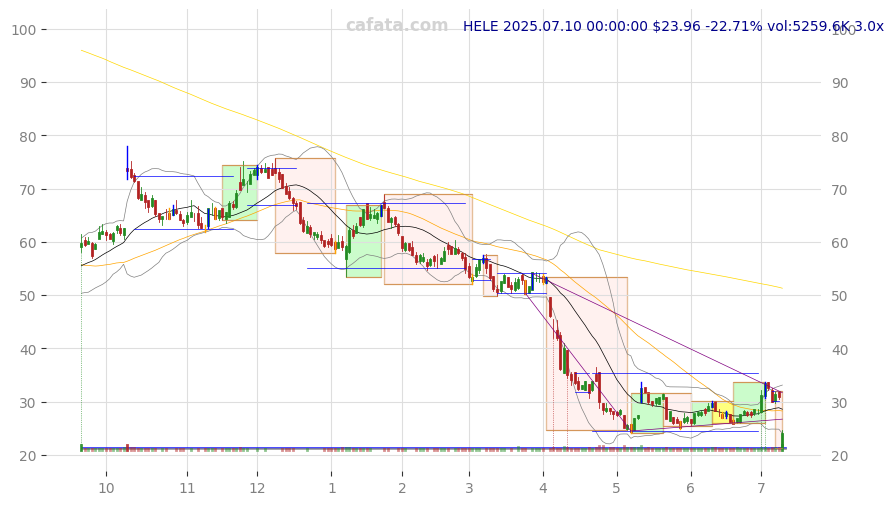Click the left y-axis label 100

click(23, 30)
